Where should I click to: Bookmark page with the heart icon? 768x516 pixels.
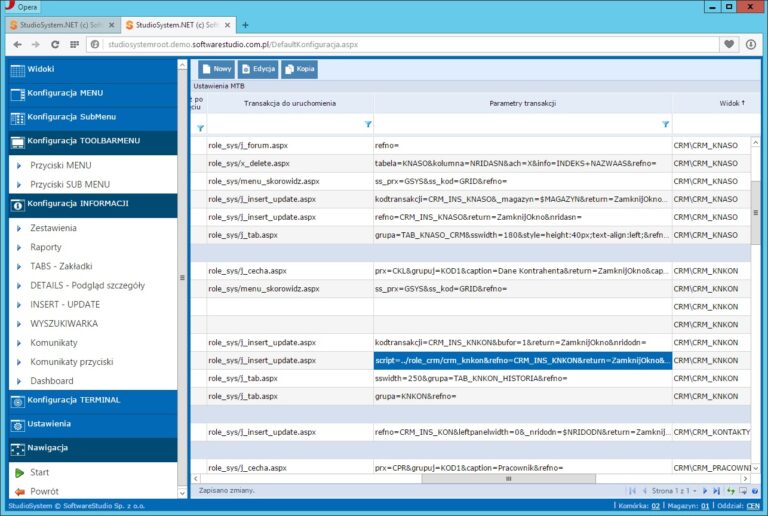point(729,44)
